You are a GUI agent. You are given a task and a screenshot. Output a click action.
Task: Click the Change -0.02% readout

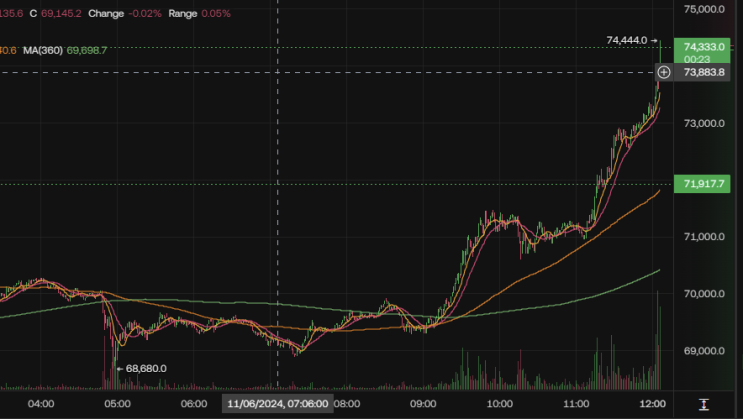125,14
